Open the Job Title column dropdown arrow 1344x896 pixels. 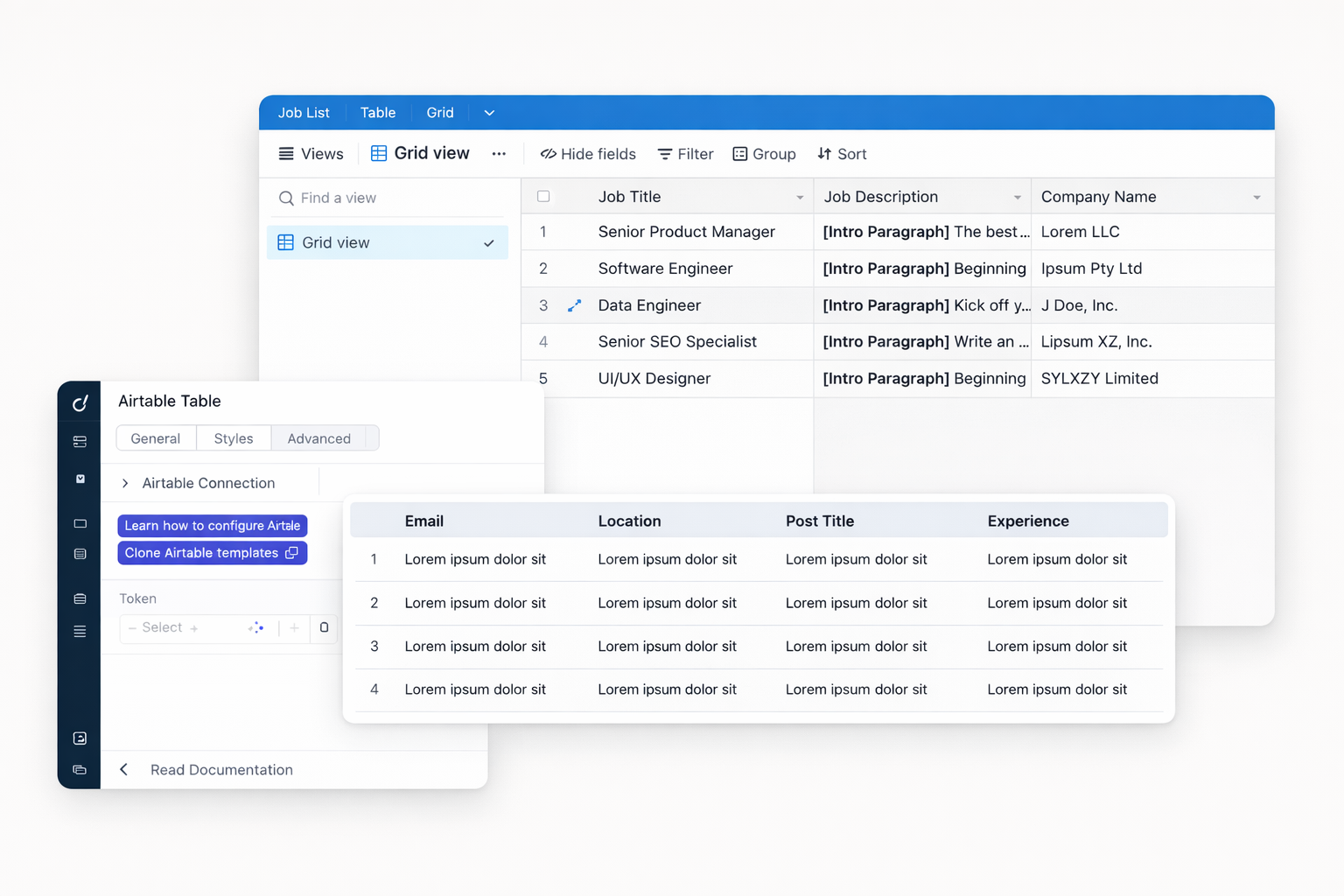click(800, 198)
